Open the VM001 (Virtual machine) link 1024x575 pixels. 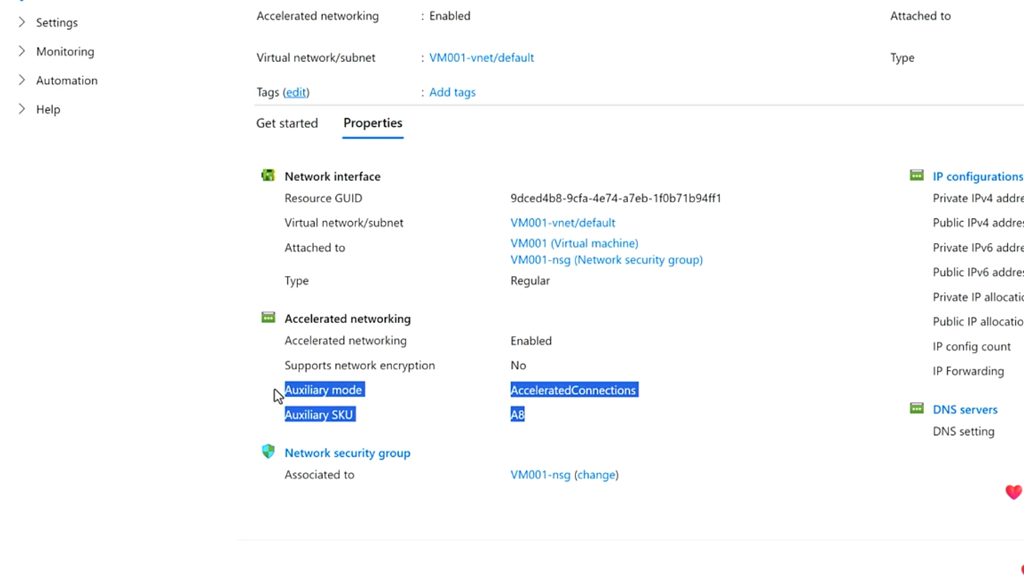point(574,243)
